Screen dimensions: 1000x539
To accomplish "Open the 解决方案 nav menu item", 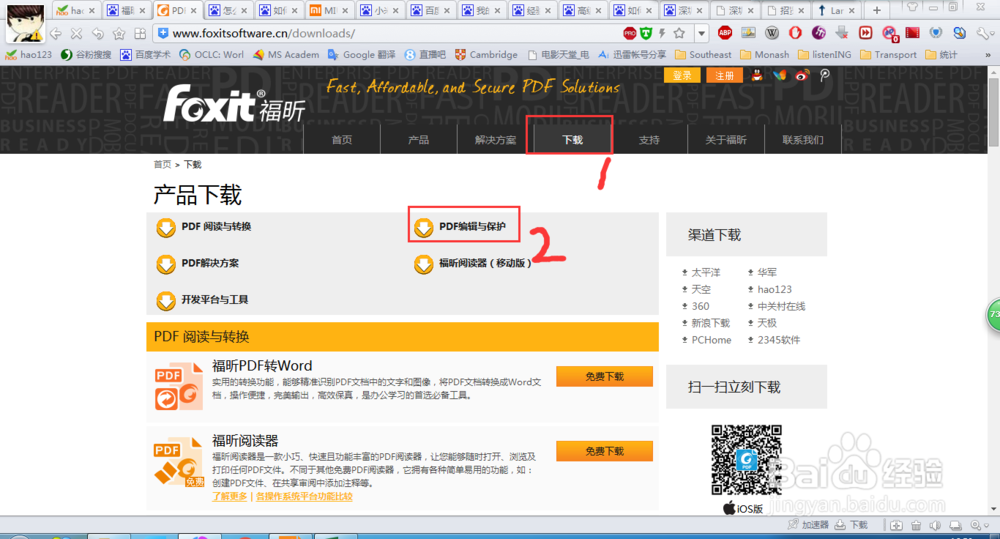I will 496,140.
